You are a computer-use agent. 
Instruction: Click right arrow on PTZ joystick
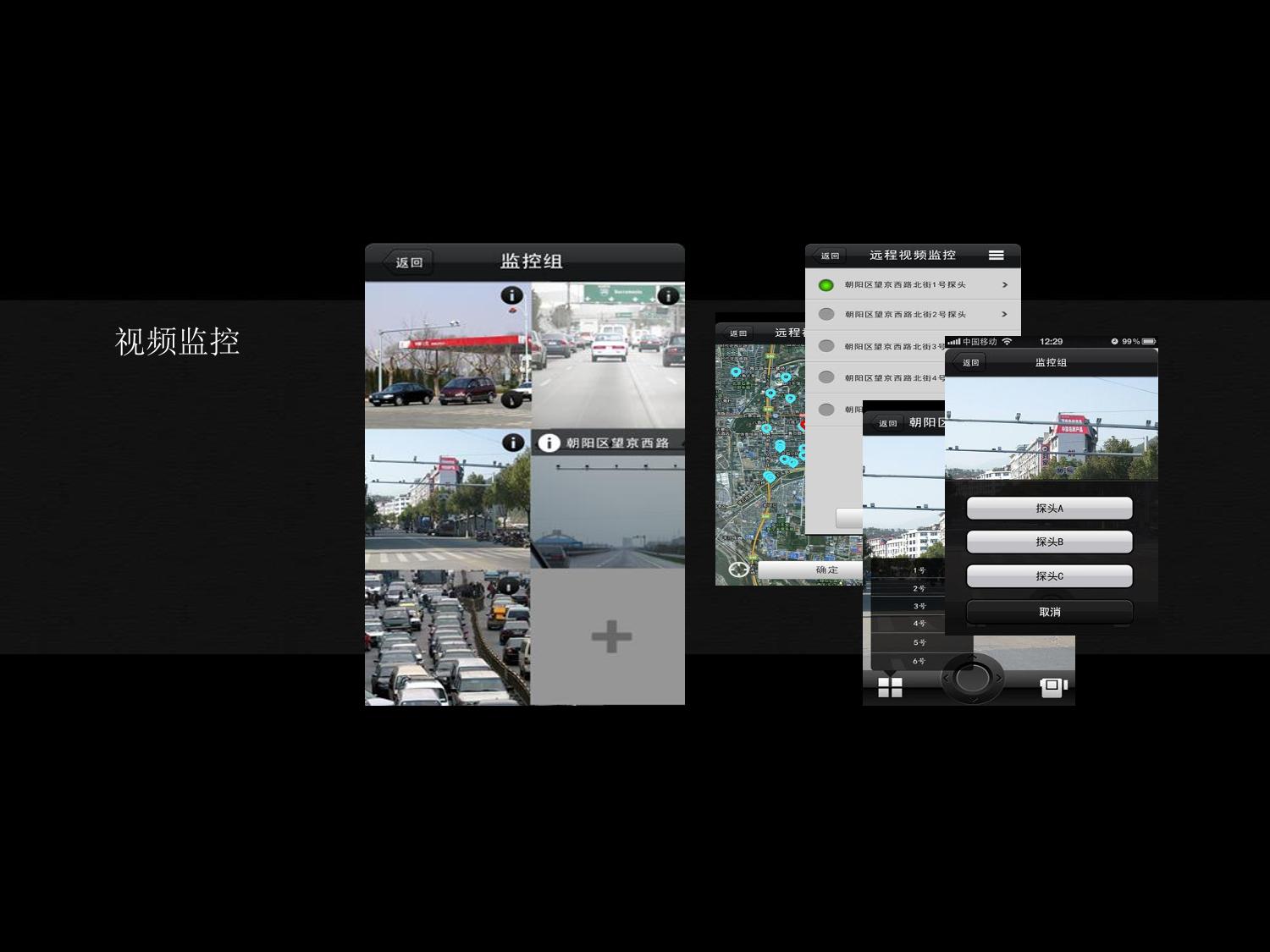[x=998, y=678]
